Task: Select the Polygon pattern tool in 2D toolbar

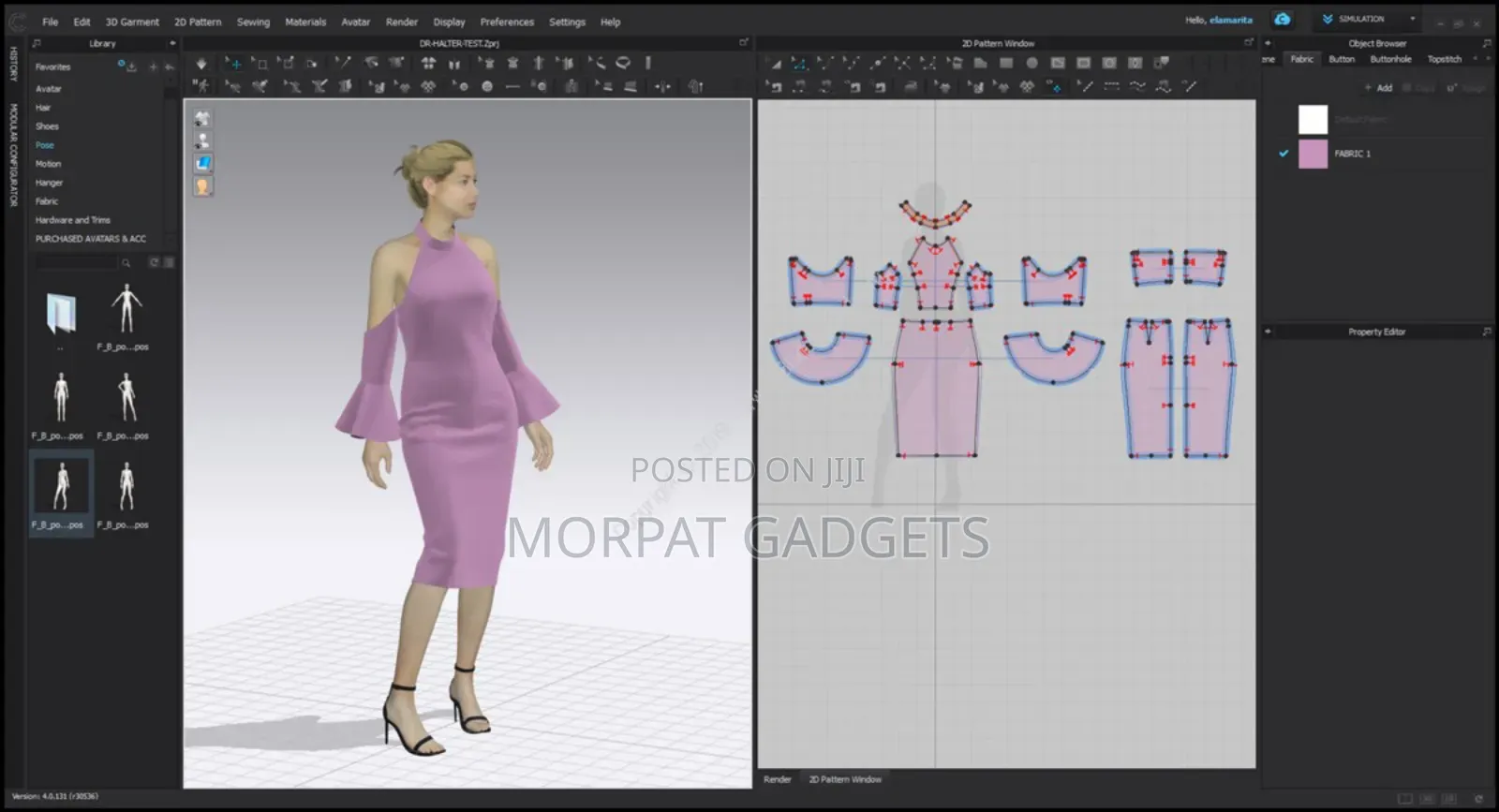Action: [980, 64]
